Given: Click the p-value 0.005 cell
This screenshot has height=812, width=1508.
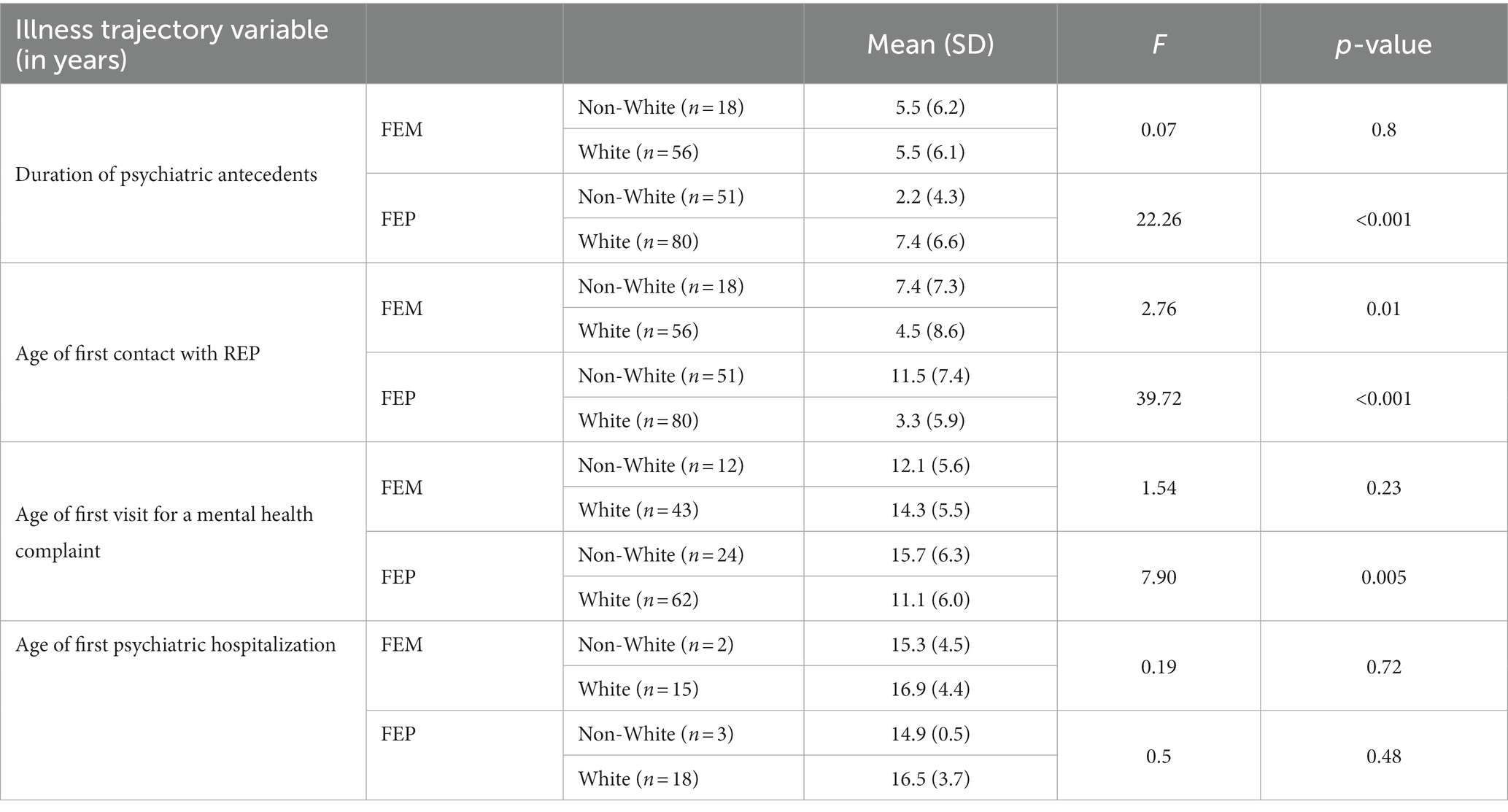Looking at the screenshot, I should click(1383, 577).
